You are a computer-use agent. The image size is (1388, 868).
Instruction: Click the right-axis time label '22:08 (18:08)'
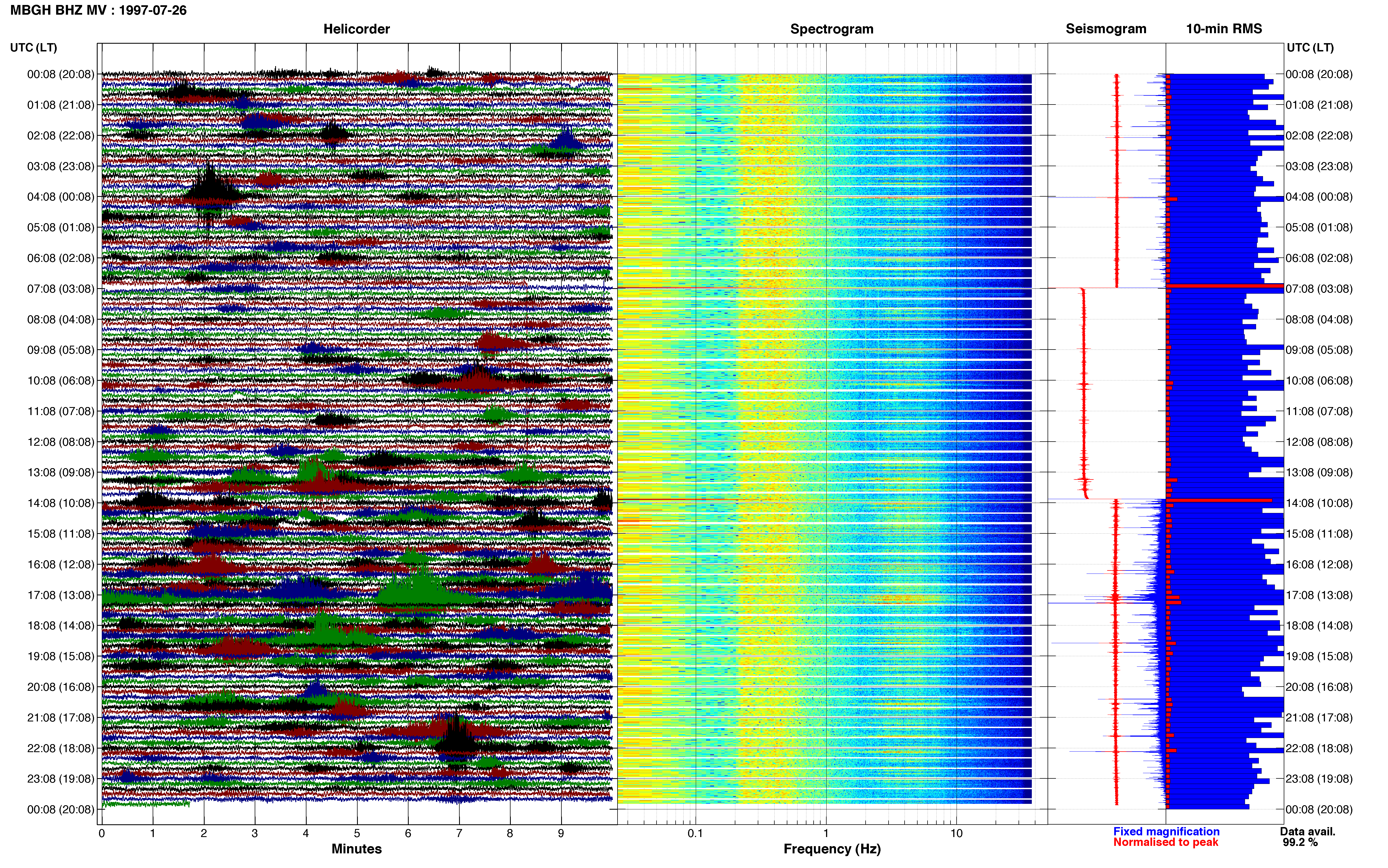pyautogui.click(x=1319, y=749)
